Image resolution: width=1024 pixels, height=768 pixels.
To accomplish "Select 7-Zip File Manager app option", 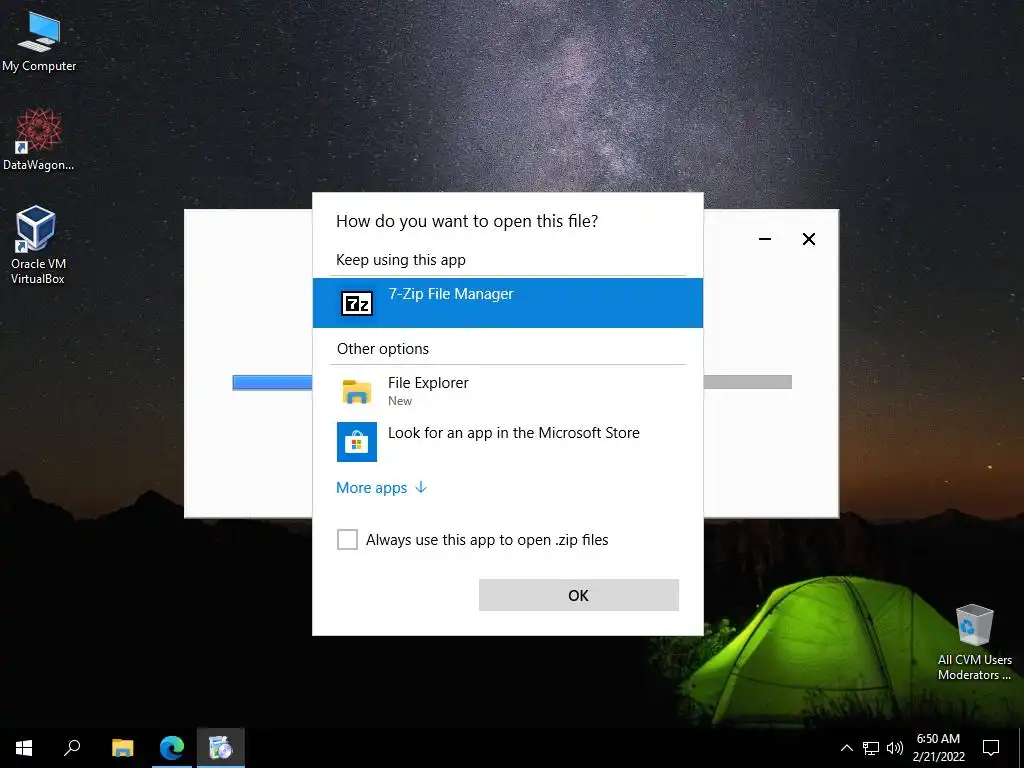I will pyautogui.click(x=507, y=302).
